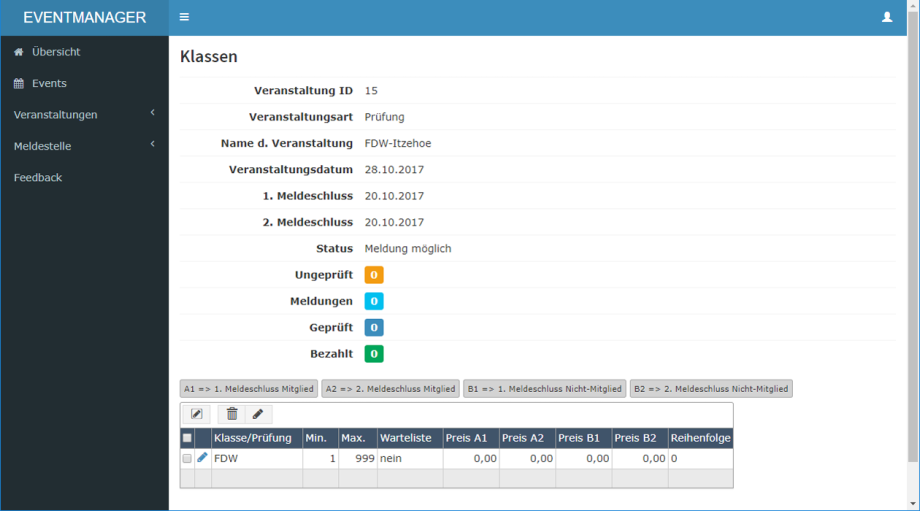Click A2 => 2. Meldeschluss Mitglied button
920x511 pixels.
pyautogui.click(x=390, y=388)
